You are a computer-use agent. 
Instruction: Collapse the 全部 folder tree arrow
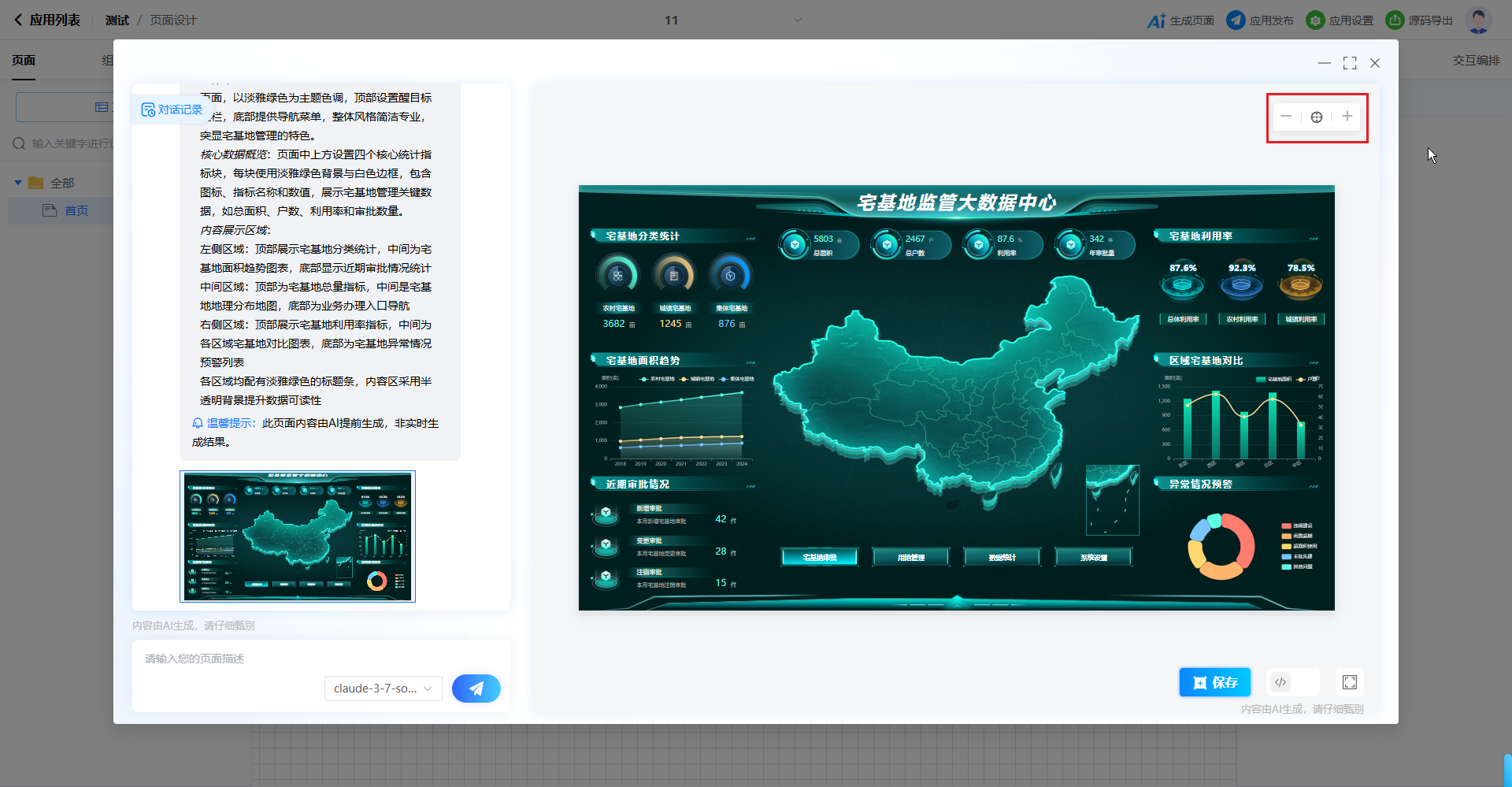(18, 183)
